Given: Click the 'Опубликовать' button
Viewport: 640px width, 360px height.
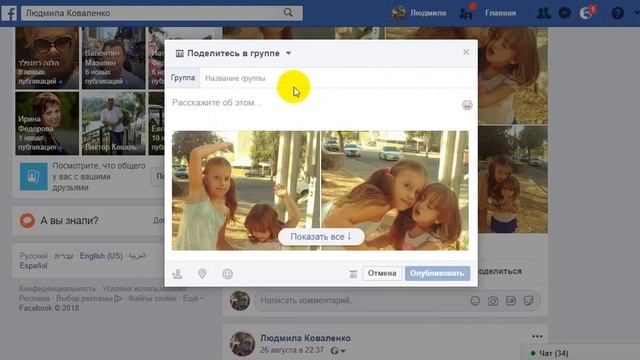Looking at the screenshot, I should (437, 273).
